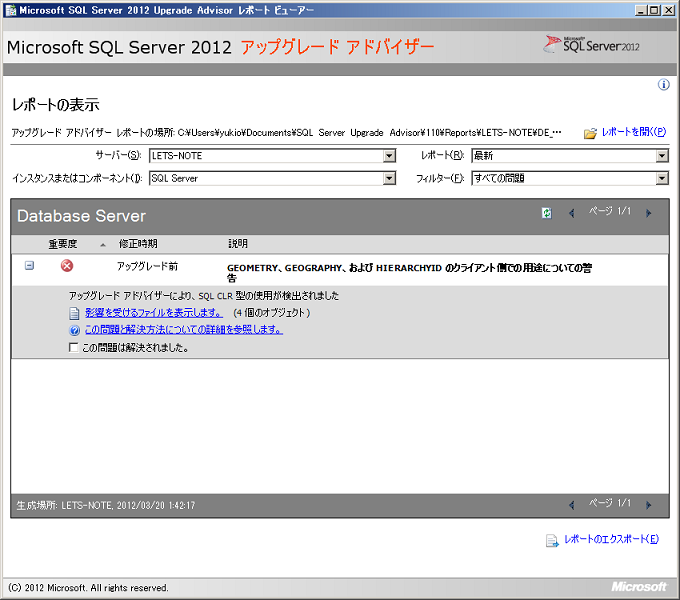The image size is (680, 600).
Task: Go to next page in header pager
Action: click(648, 213)
